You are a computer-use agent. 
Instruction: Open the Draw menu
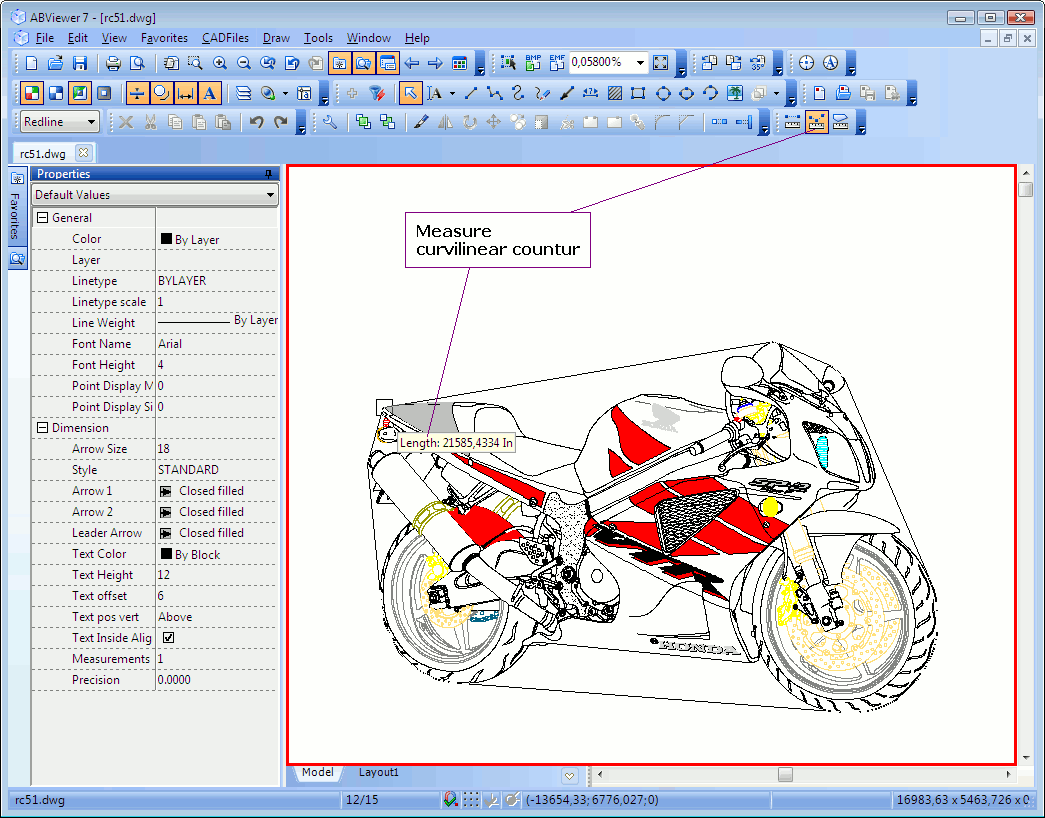tap(276, 38)
